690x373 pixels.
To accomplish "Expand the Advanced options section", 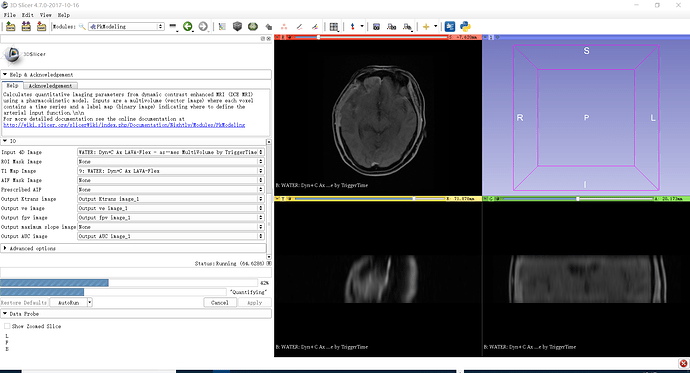I will point(133,249).
